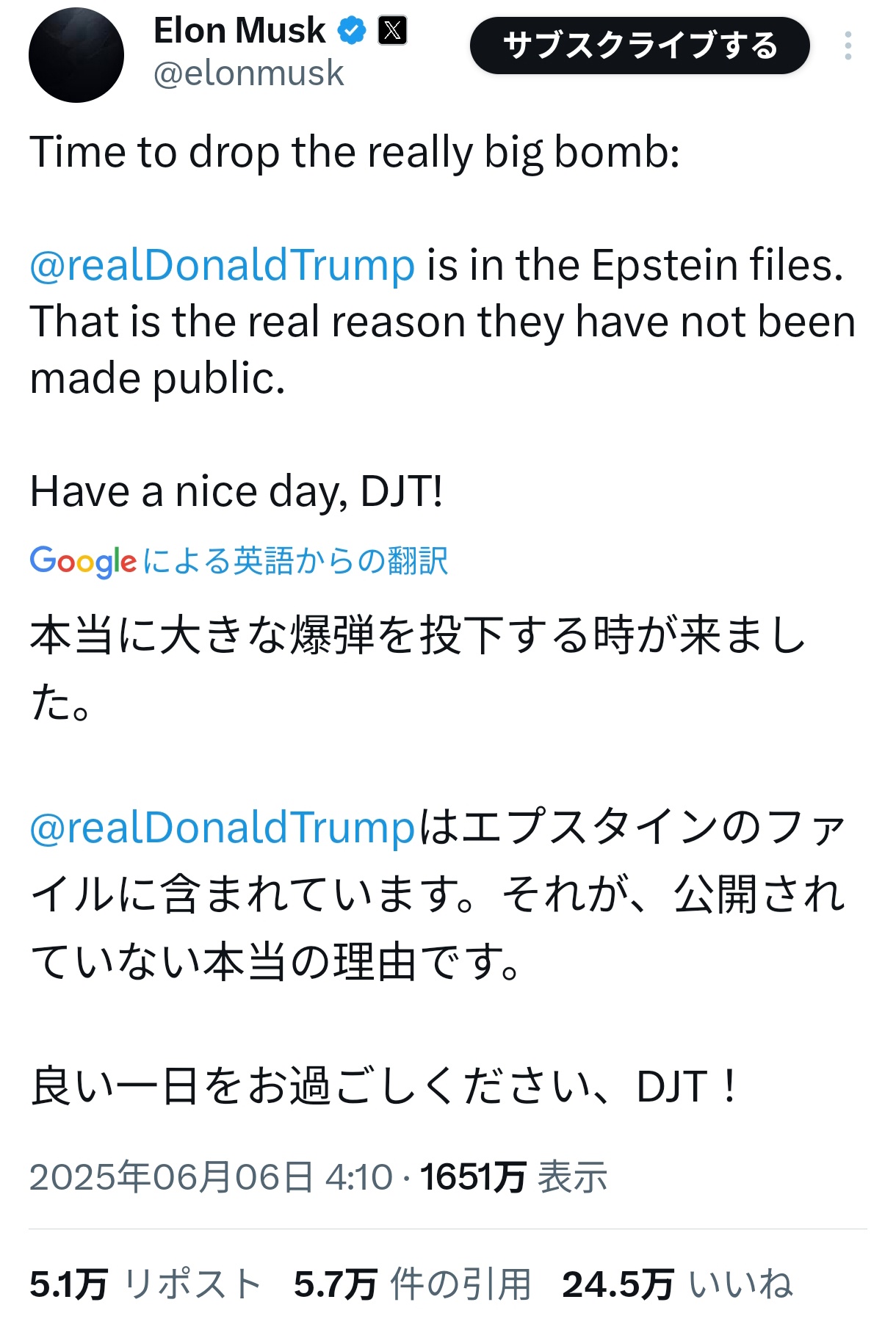
Task: Open @realDonaldTrump mention in Japanese translation
Action: [222, 828]
